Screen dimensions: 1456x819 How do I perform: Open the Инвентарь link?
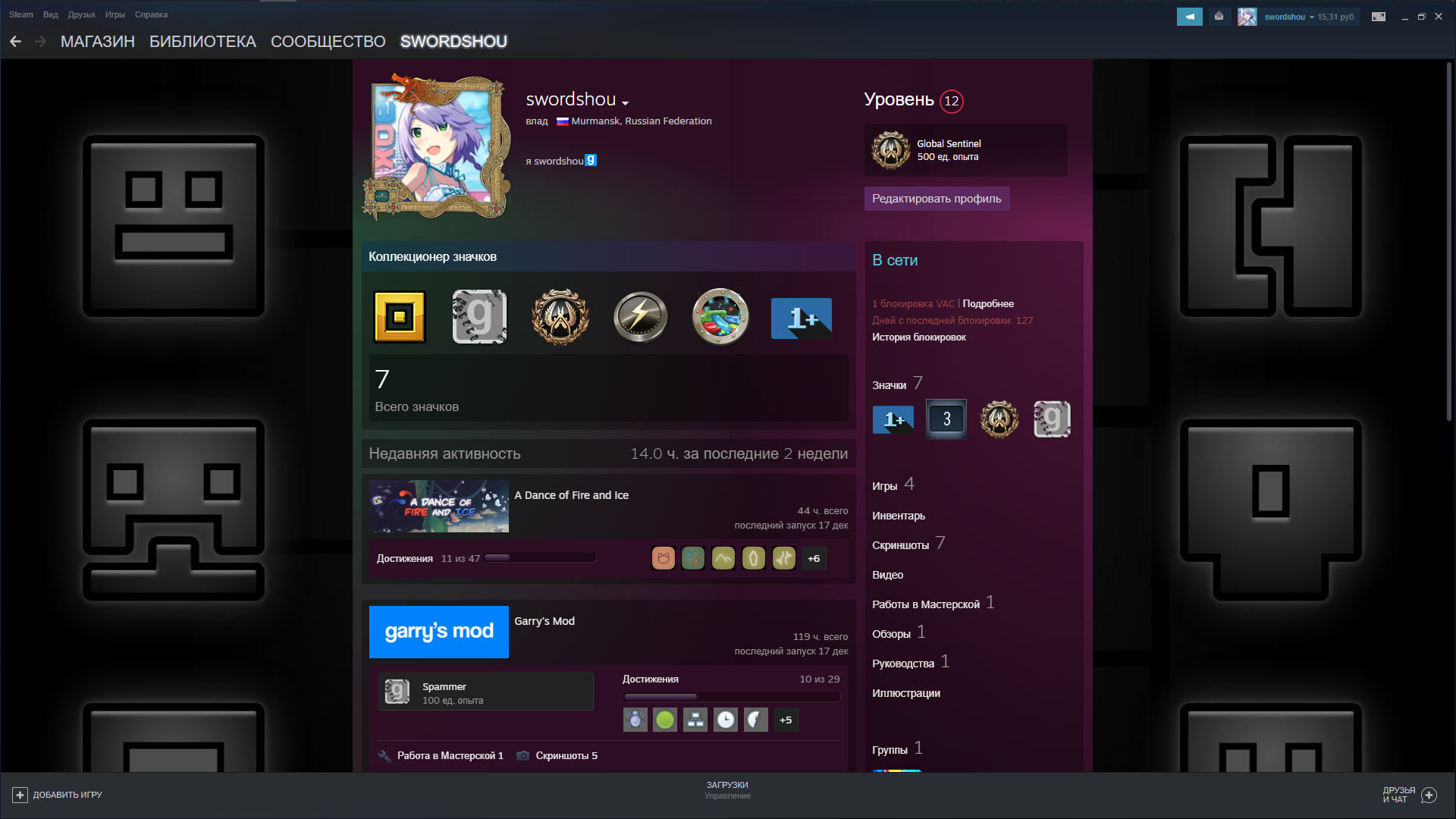pos(899,516)
